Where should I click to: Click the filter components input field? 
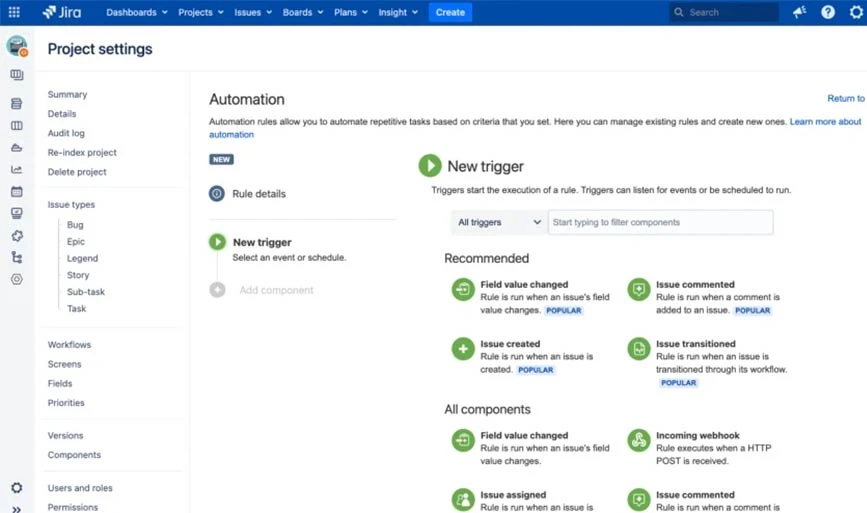tap(660, 222)
